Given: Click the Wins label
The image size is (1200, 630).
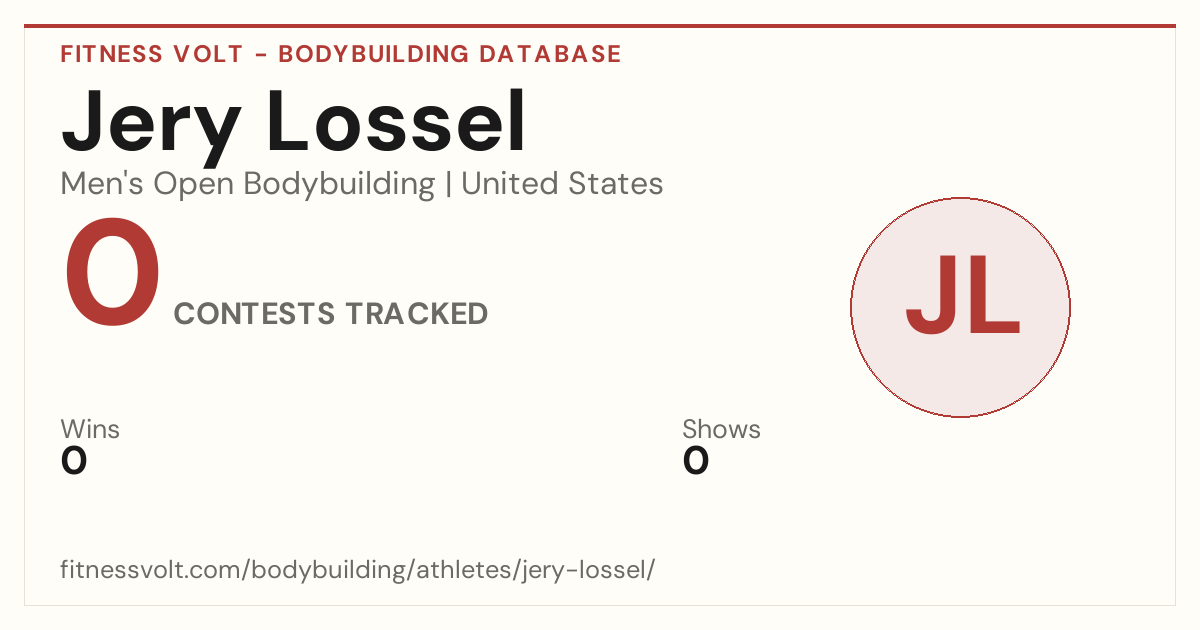Looking at the screenshot, I should click(x=90, y=429).
